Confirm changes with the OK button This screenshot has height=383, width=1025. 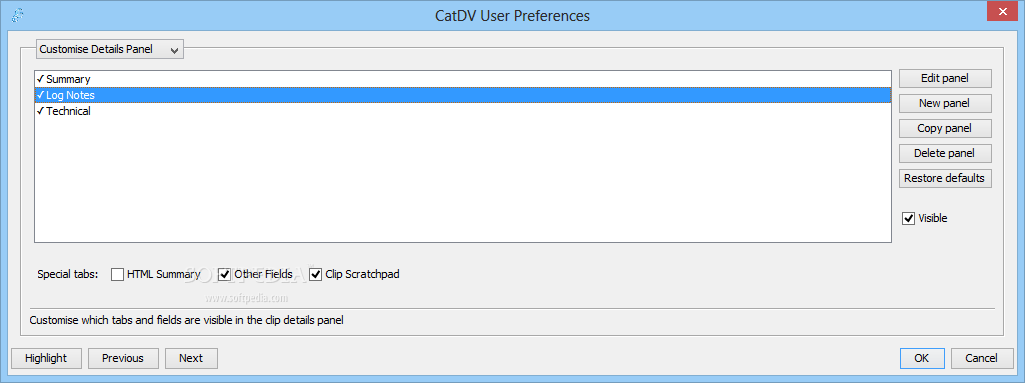click(x=922, y=358)
